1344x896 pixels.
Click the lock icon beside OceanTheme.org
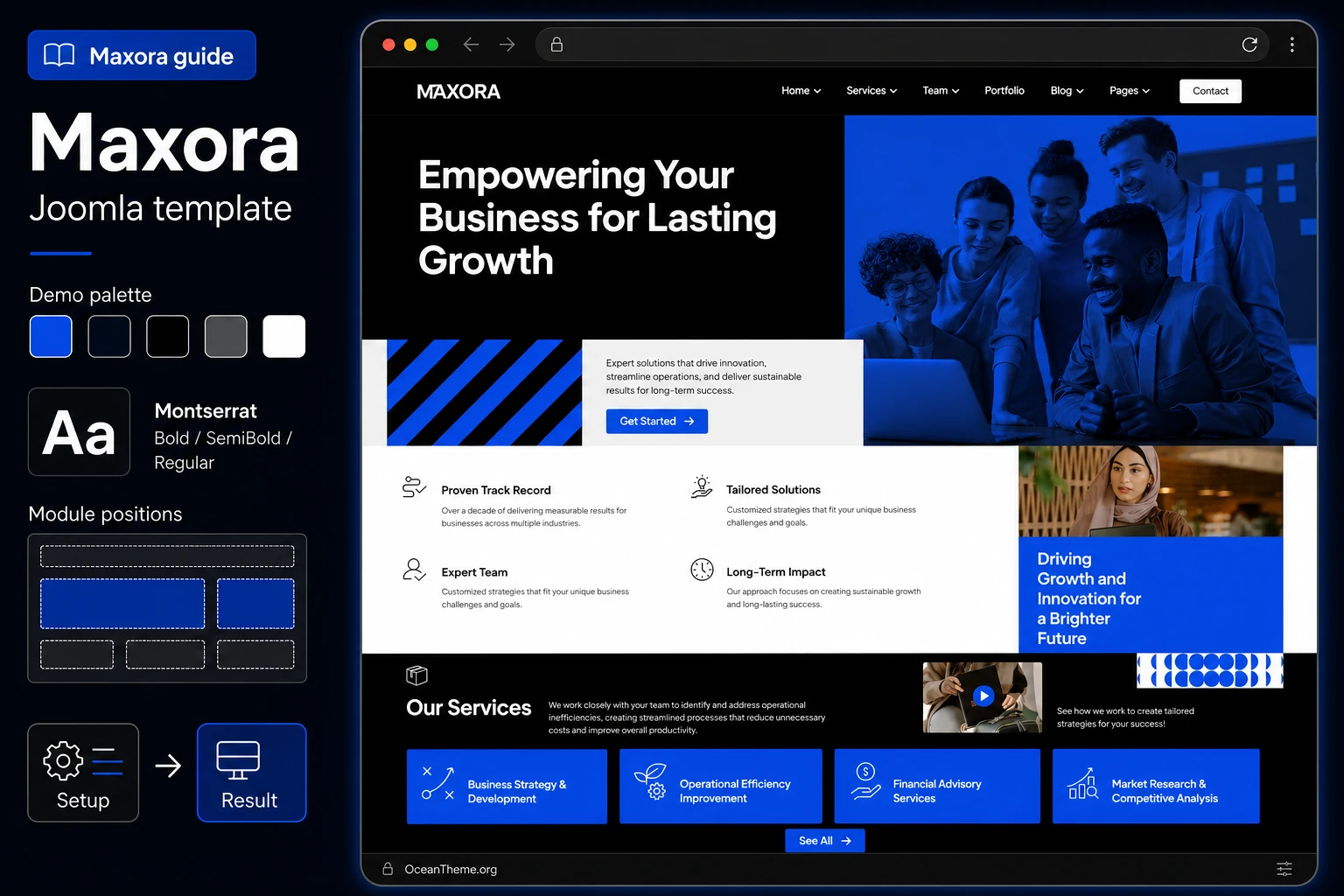[x=388, y=869]
